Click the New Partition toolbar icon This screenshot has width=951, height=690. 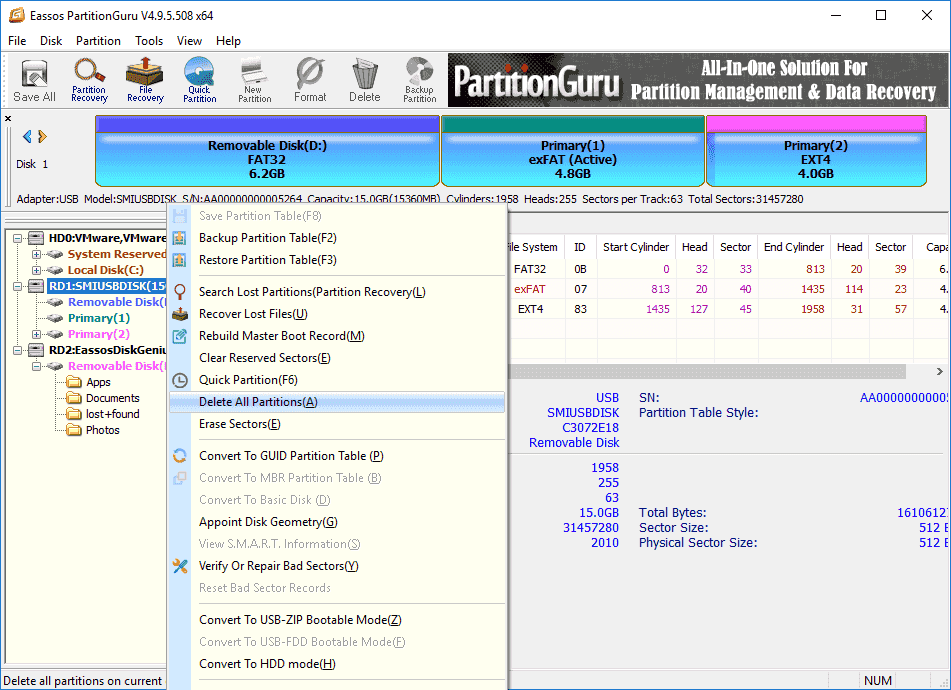tap(255, 80)
